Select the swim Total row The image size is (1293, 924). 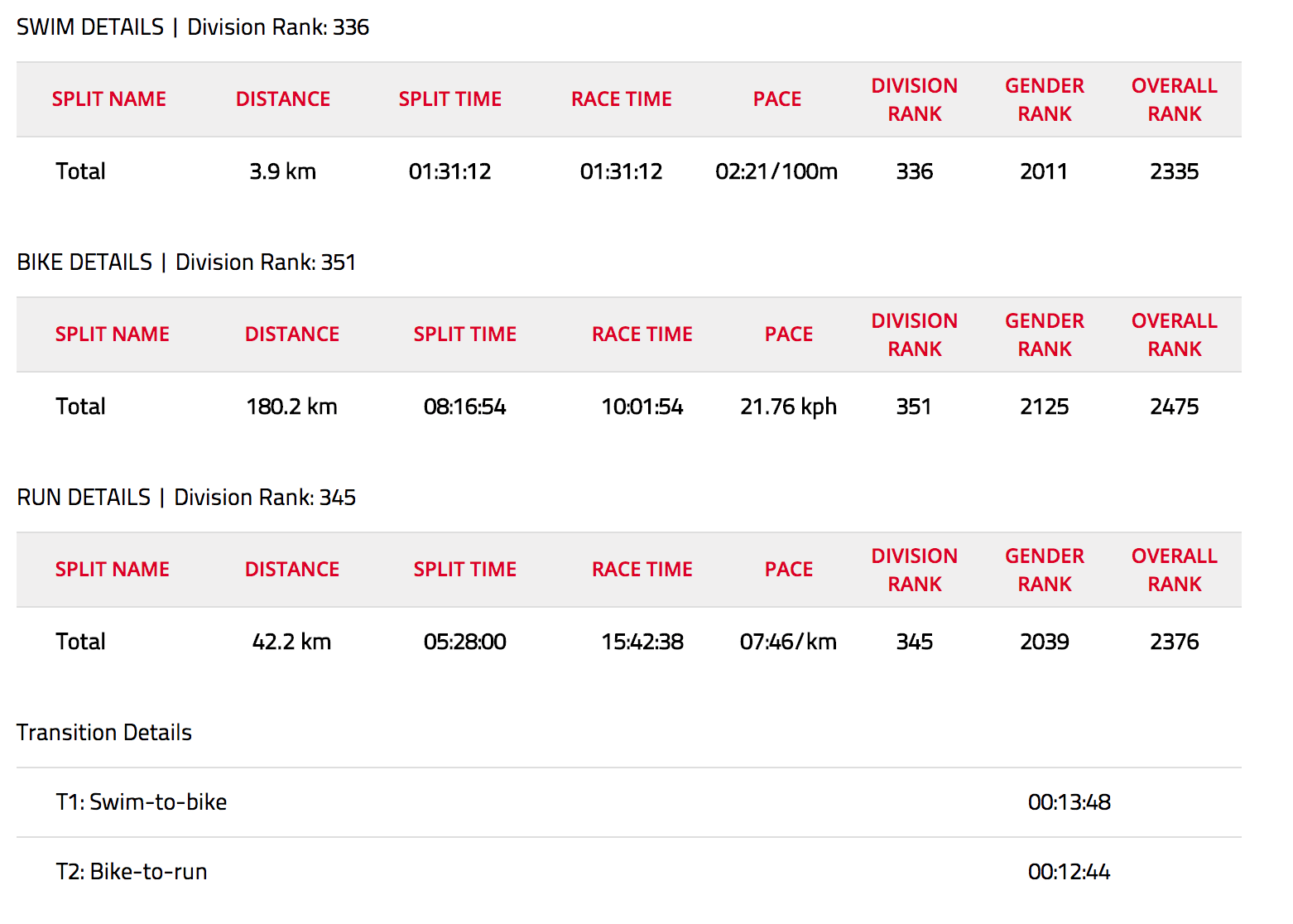[80, 171]
